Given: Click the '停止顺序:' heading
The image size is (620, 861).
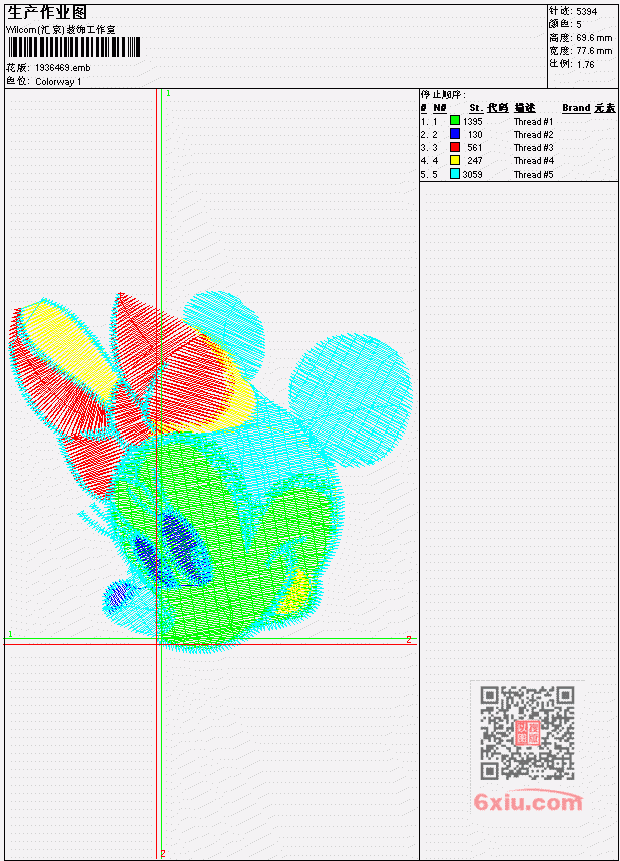Looking at the screenshot, I should (443, 95).
